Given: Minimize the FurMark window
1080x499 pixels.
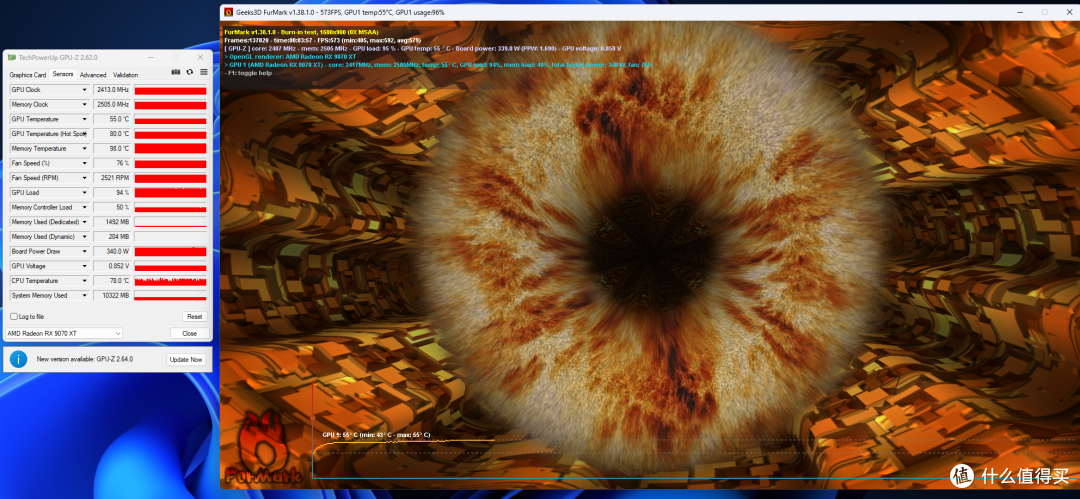Looking at the screenshot, I should pos(1022,12).
